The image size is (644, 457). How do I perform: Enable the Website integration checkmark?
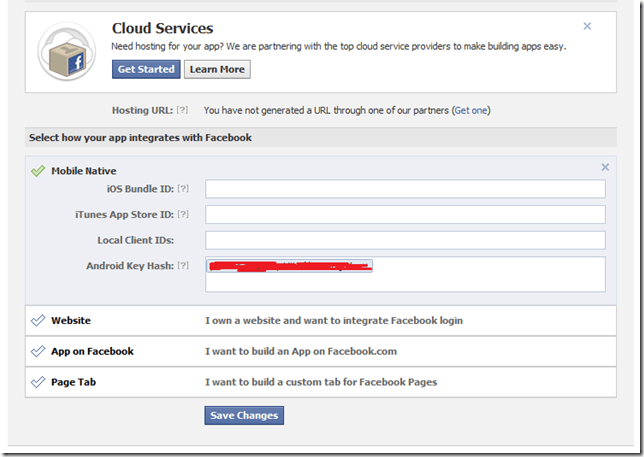tap(38, 321)
